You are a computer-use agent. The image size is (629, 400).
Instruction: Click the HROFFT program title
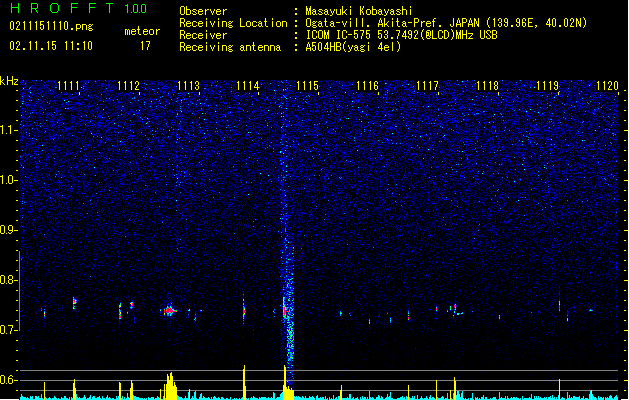click(62, 8)
